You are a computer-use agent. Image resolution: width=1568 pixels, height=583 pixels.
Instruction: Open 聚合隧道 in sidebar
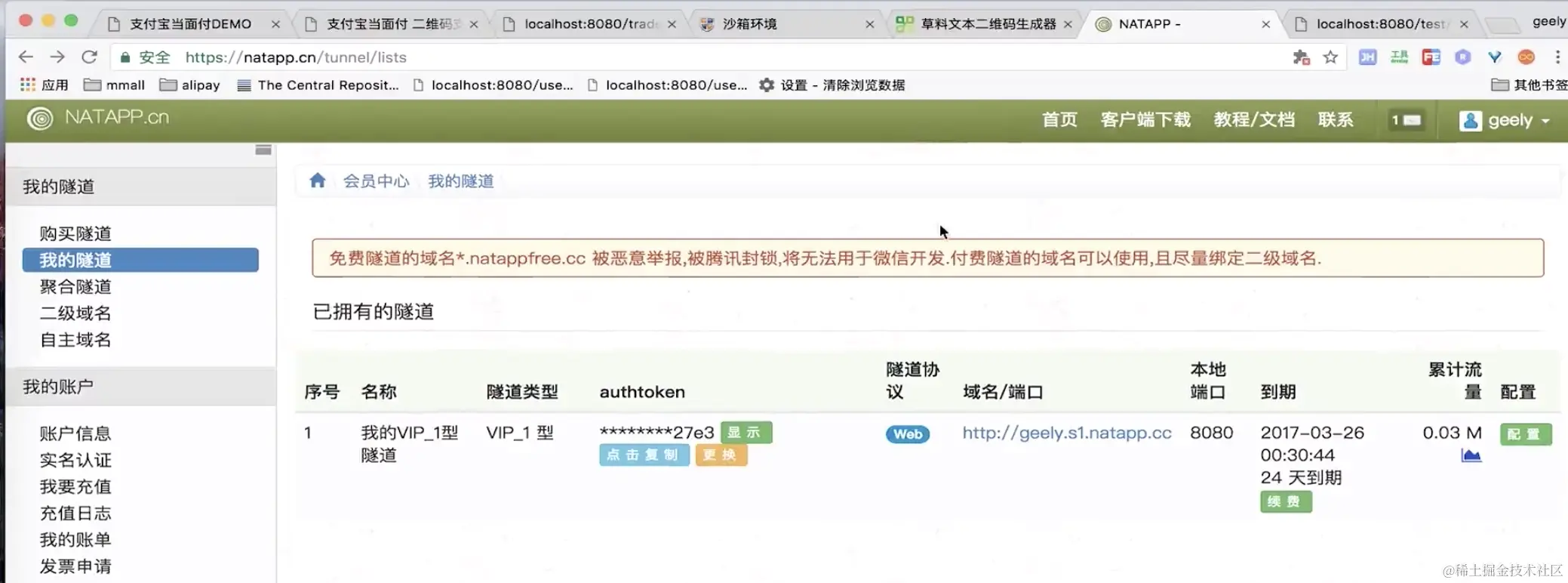pos(75,286)
